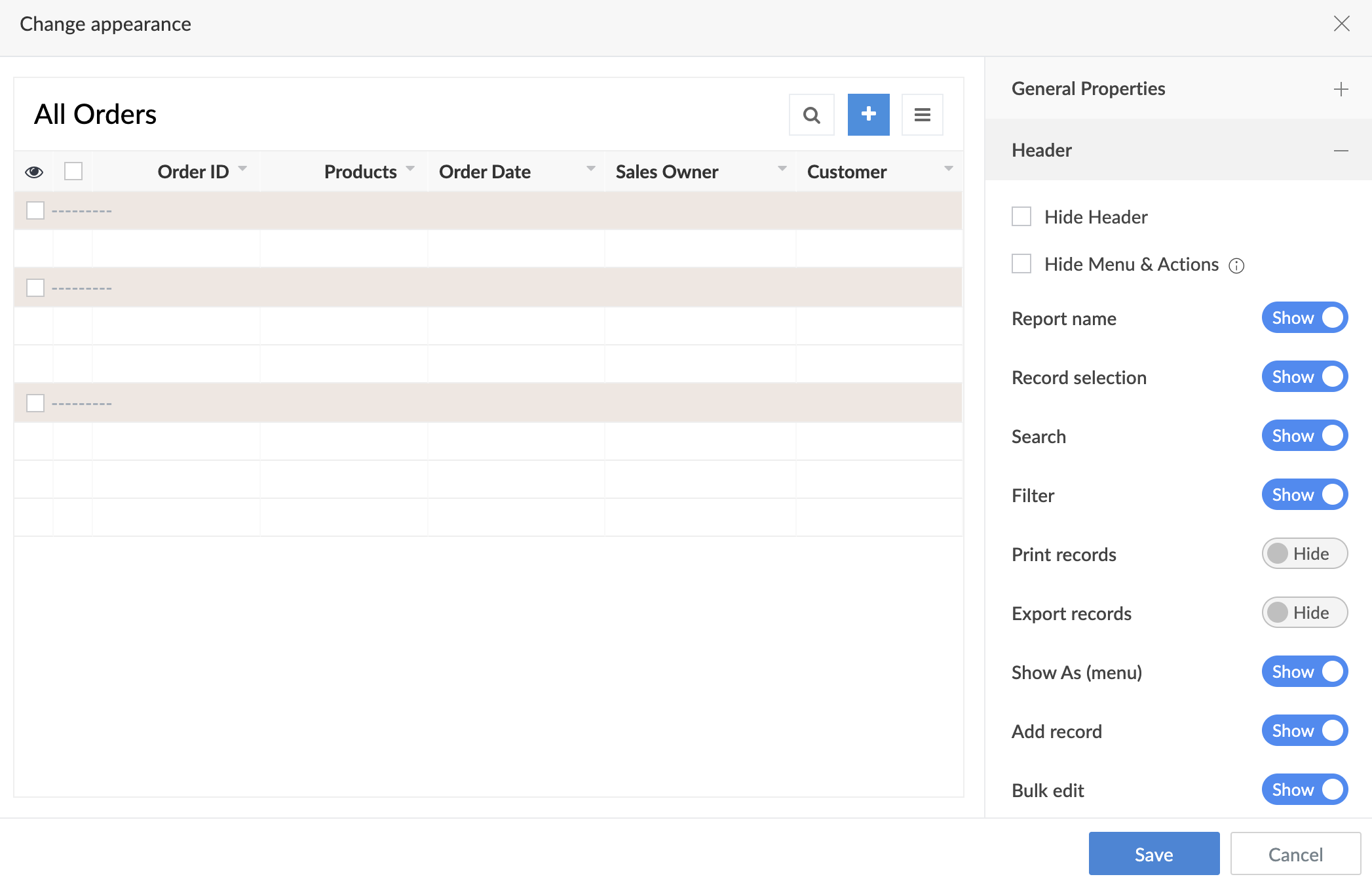Toggle the Export records switch
The image size is (1372, 881).
pos(1304,613)
